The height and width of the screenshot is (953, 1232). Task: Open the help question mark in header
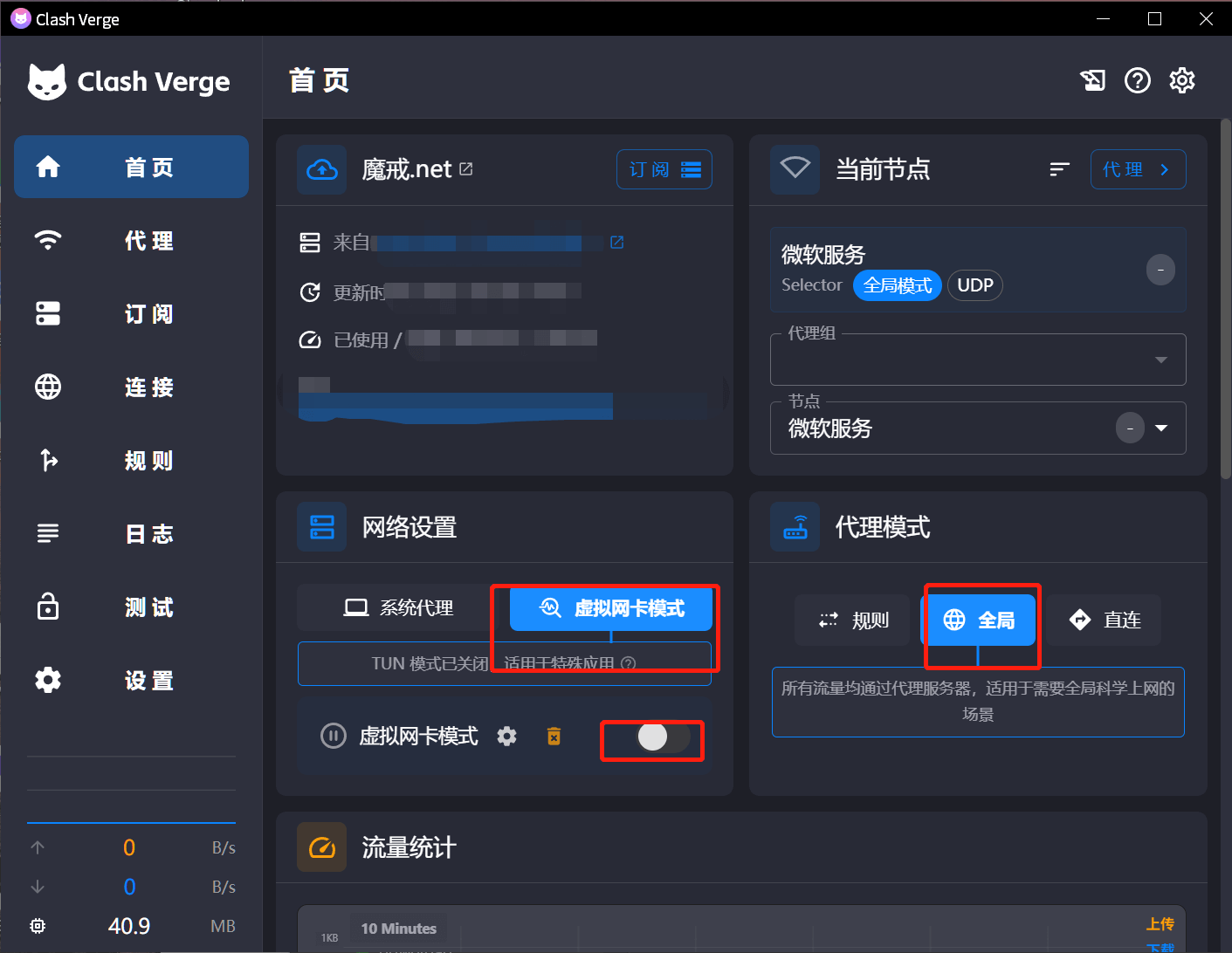1137,80
